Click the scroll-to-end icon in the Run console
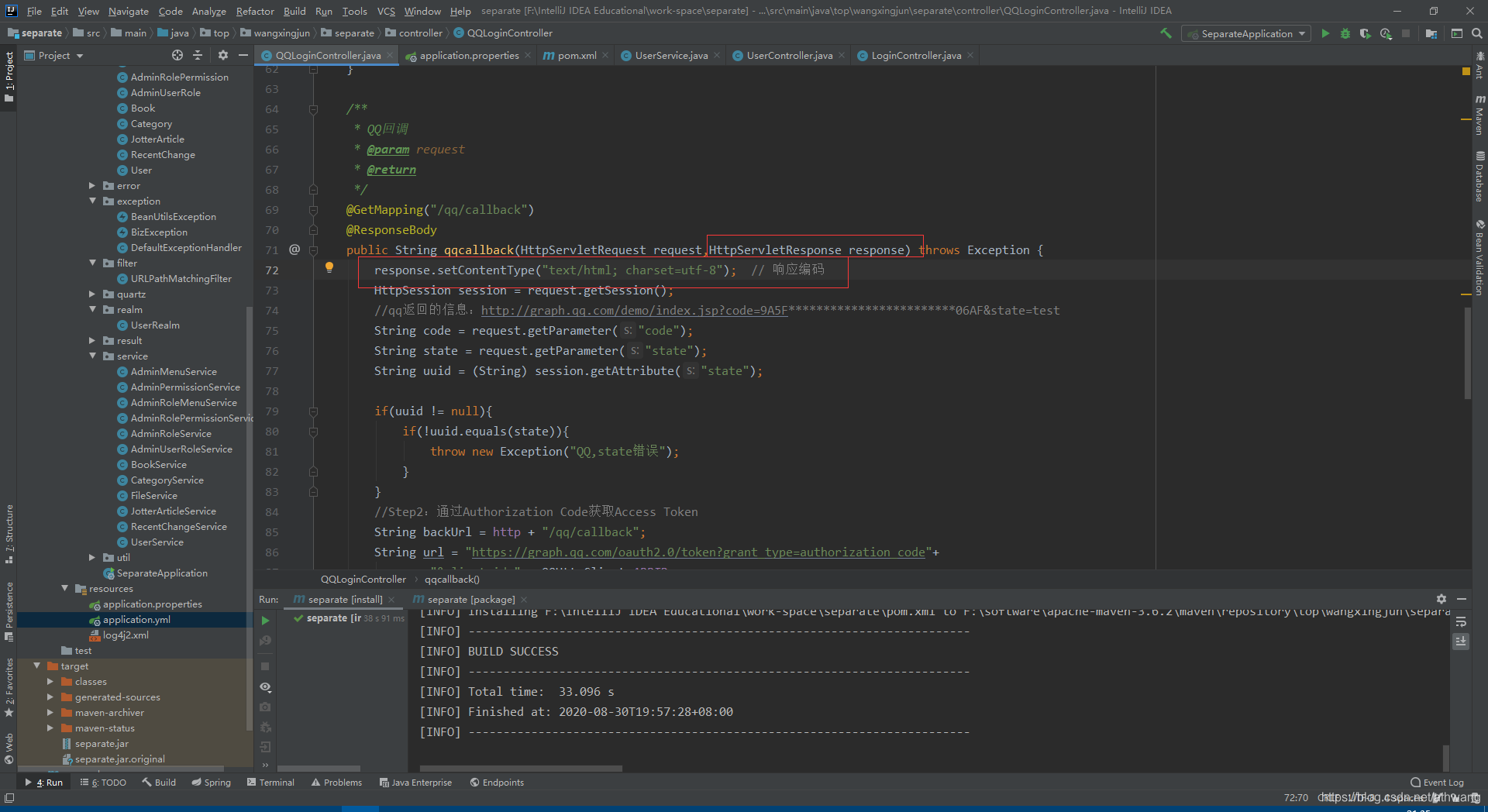The width and height of the screenshot is (1488, 812). (1461, 641)
